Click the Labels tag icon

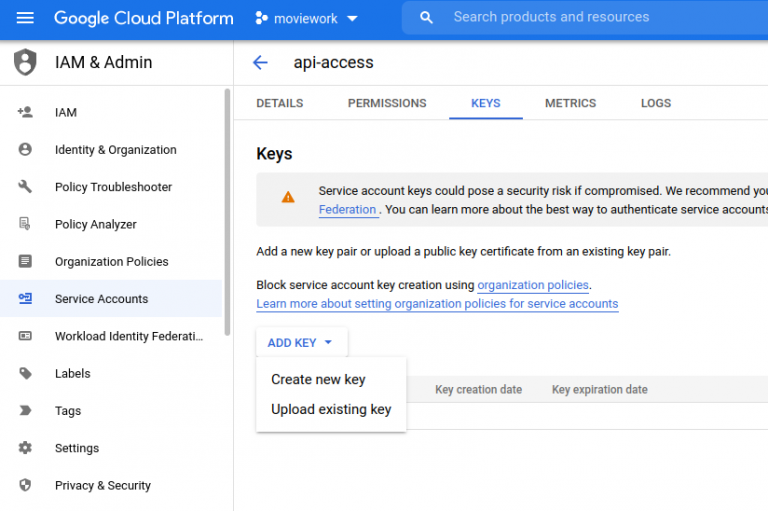tap(25, 373)
